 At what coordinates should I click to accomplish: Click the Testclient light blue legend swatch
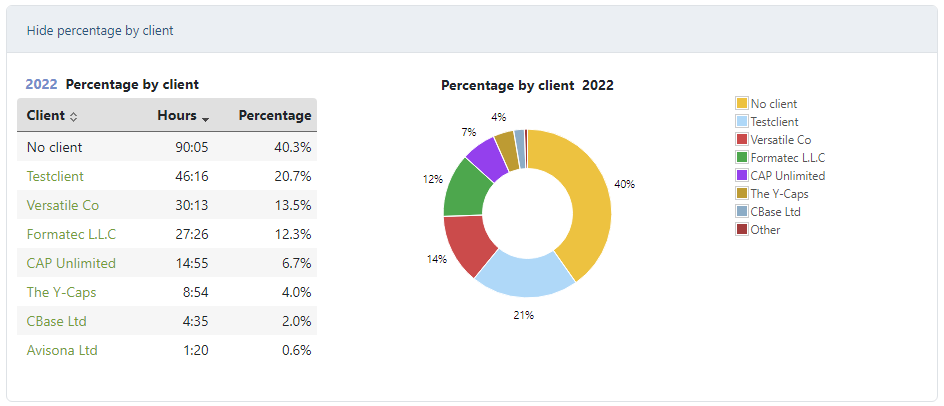point(742,121)
